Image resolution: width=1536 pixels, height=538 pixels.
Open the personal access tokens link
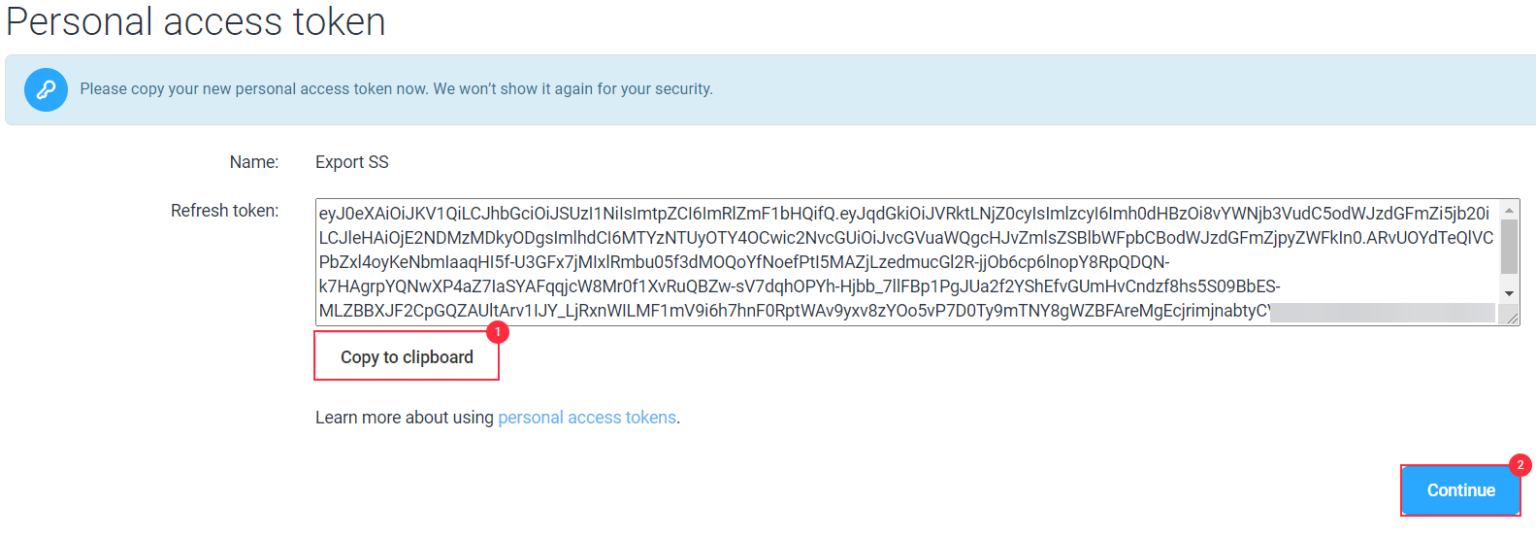(587, 417)
